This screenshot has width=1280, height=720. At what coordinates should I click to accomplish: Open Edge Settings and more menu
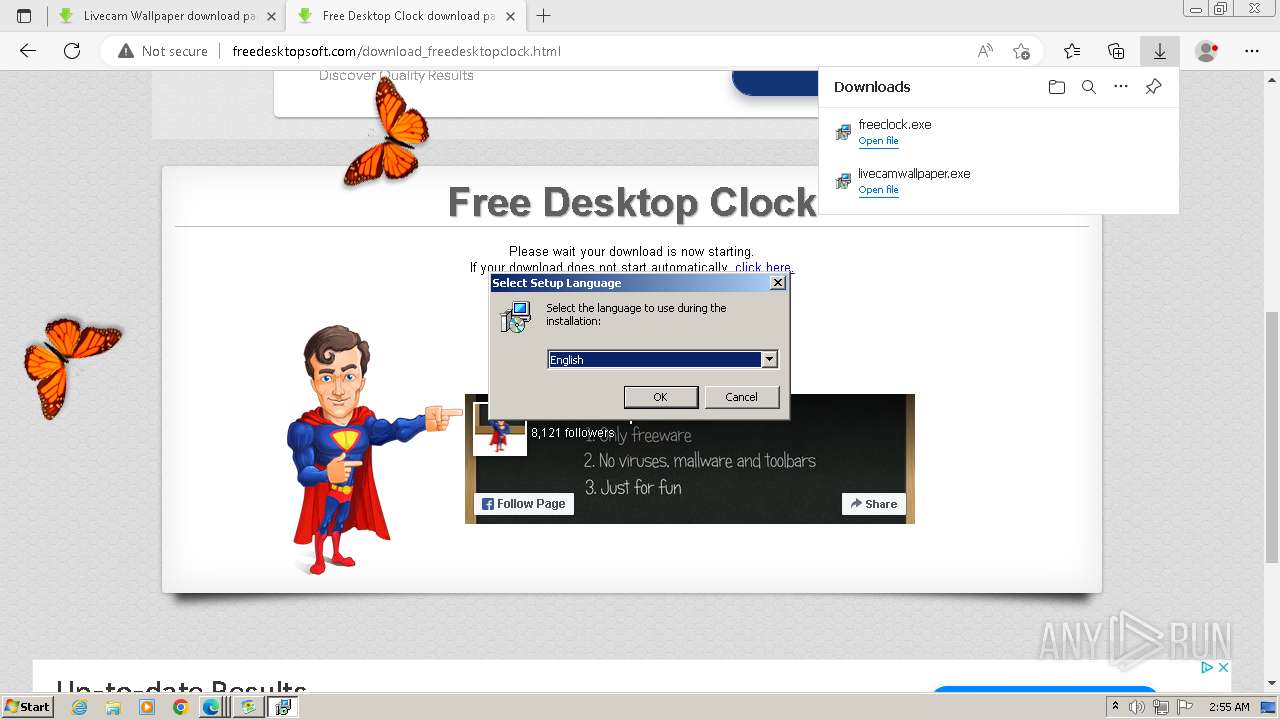point(1252,51)
